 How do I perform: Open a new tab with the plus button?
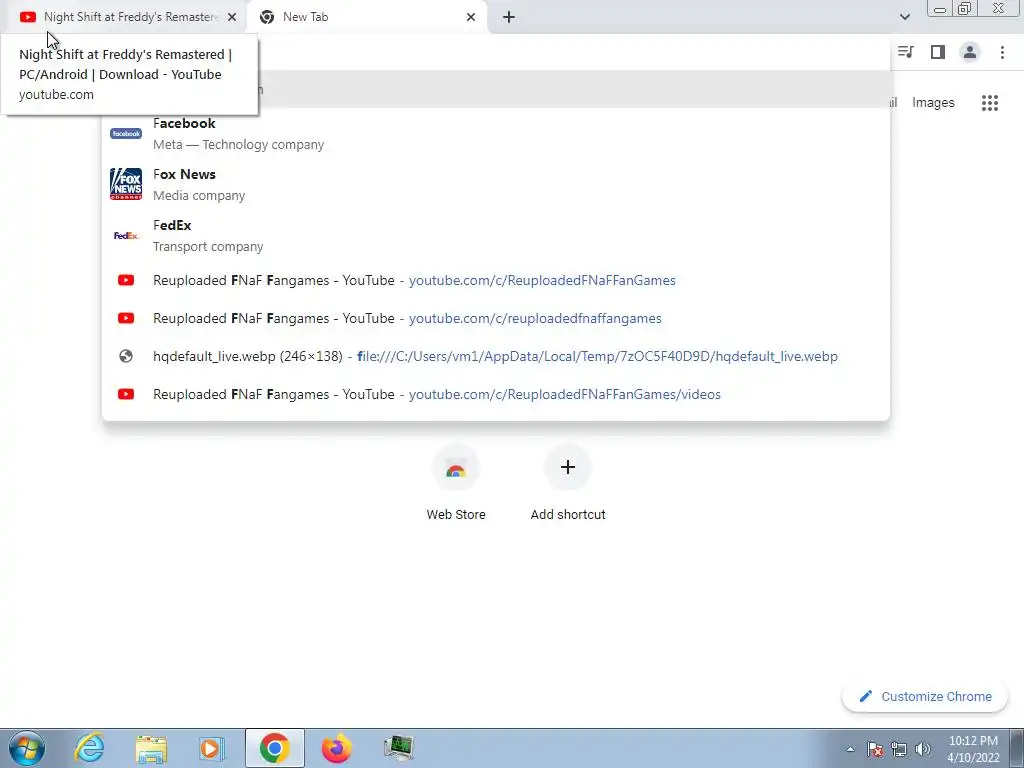509,17
